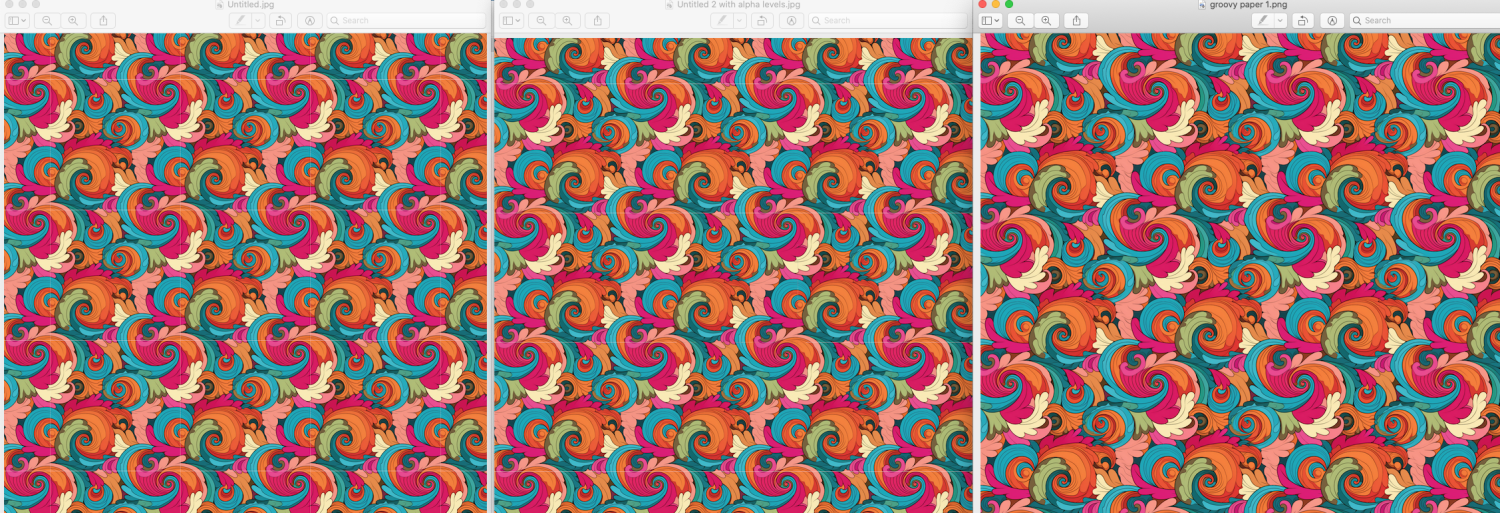Zoom out in groovy paper 1.png window
Screen dimensions: 1500x513
point(1020,20)
